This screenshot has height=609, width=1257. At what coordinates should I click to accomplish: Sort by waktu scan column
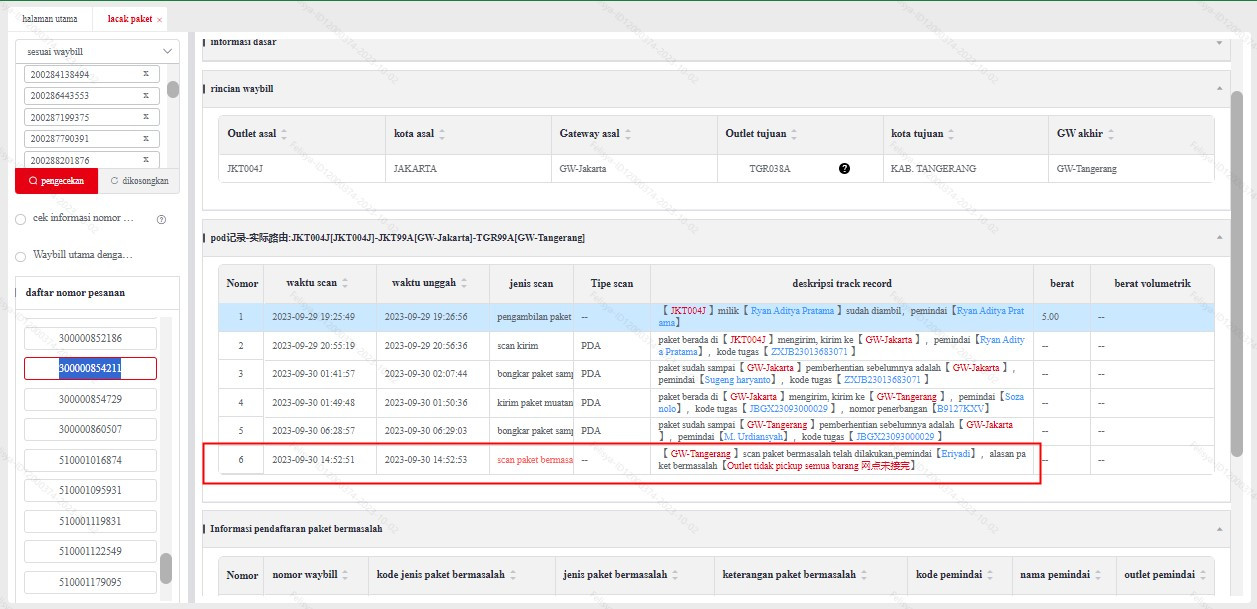[346, 284]
